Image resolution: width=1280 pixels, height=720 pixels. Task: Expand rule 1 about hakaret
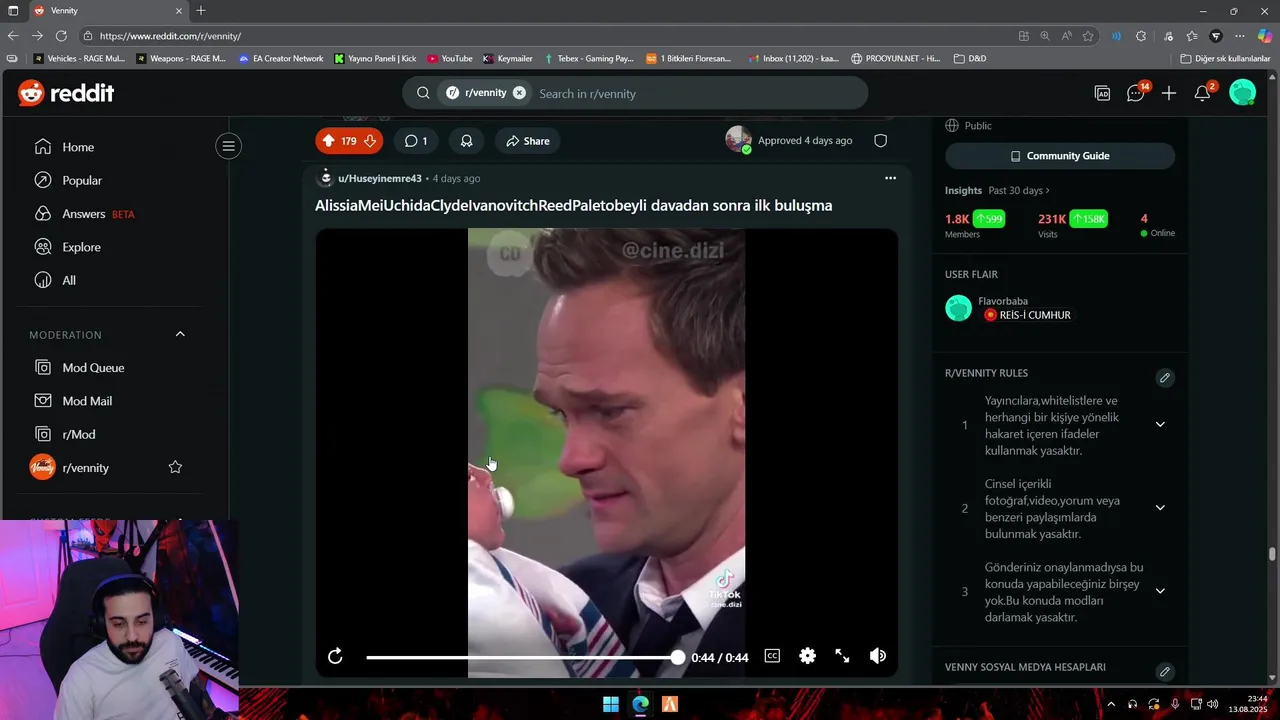coord(1160,425)
